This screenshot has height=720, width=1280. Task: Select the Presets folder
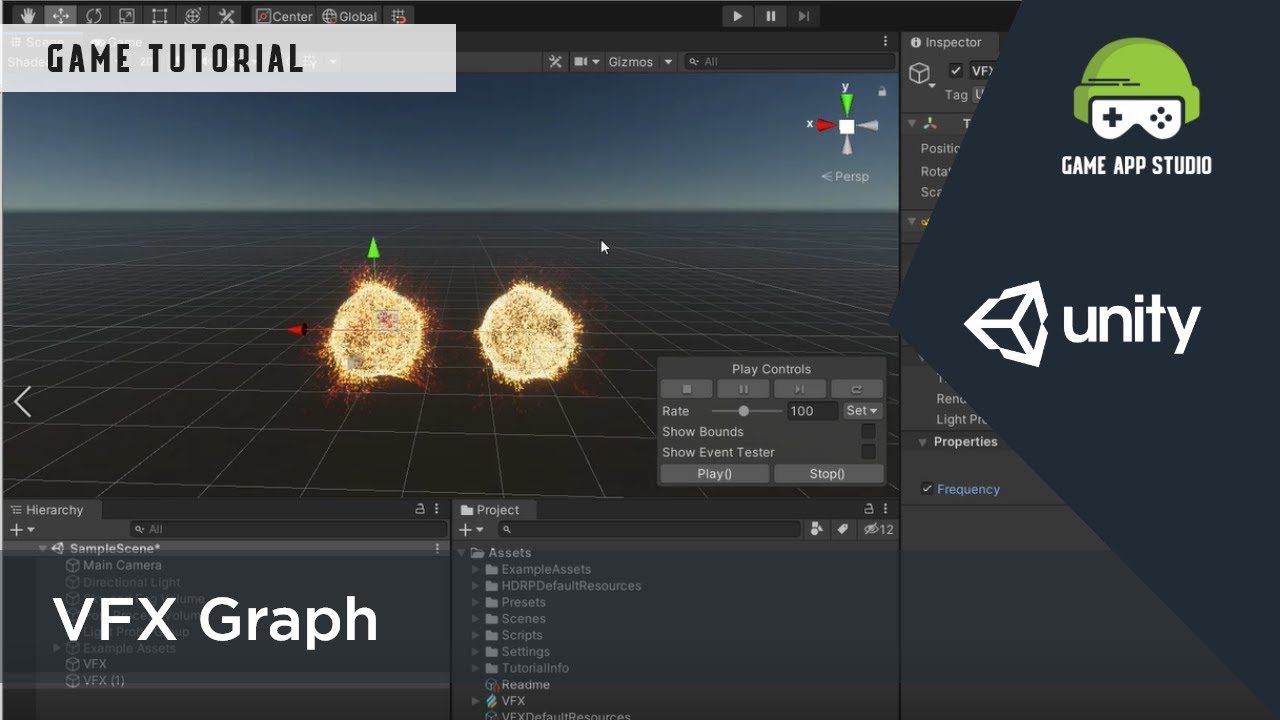523,602
